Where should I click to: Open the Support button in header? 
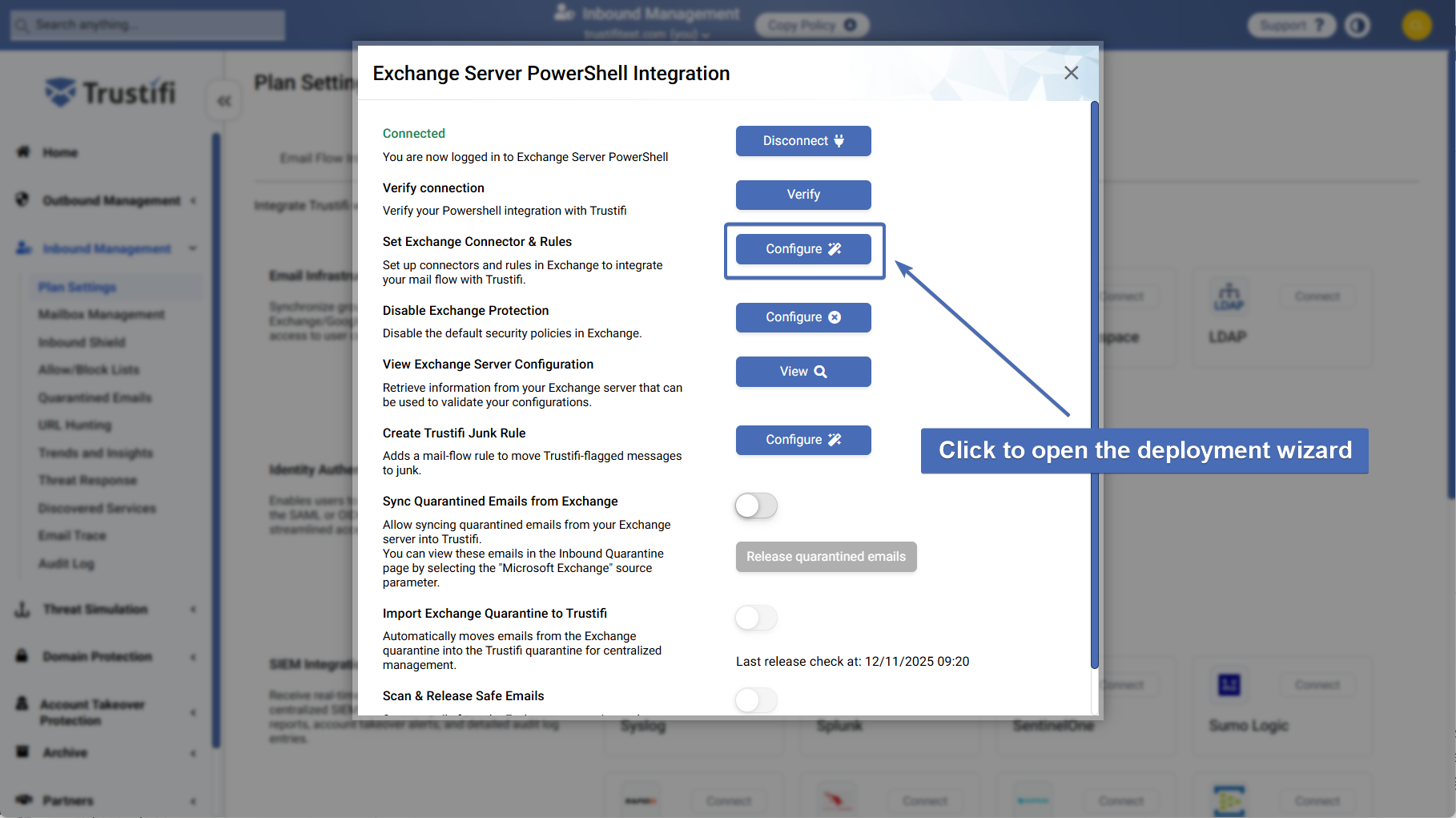click(x=1291, y=26)
